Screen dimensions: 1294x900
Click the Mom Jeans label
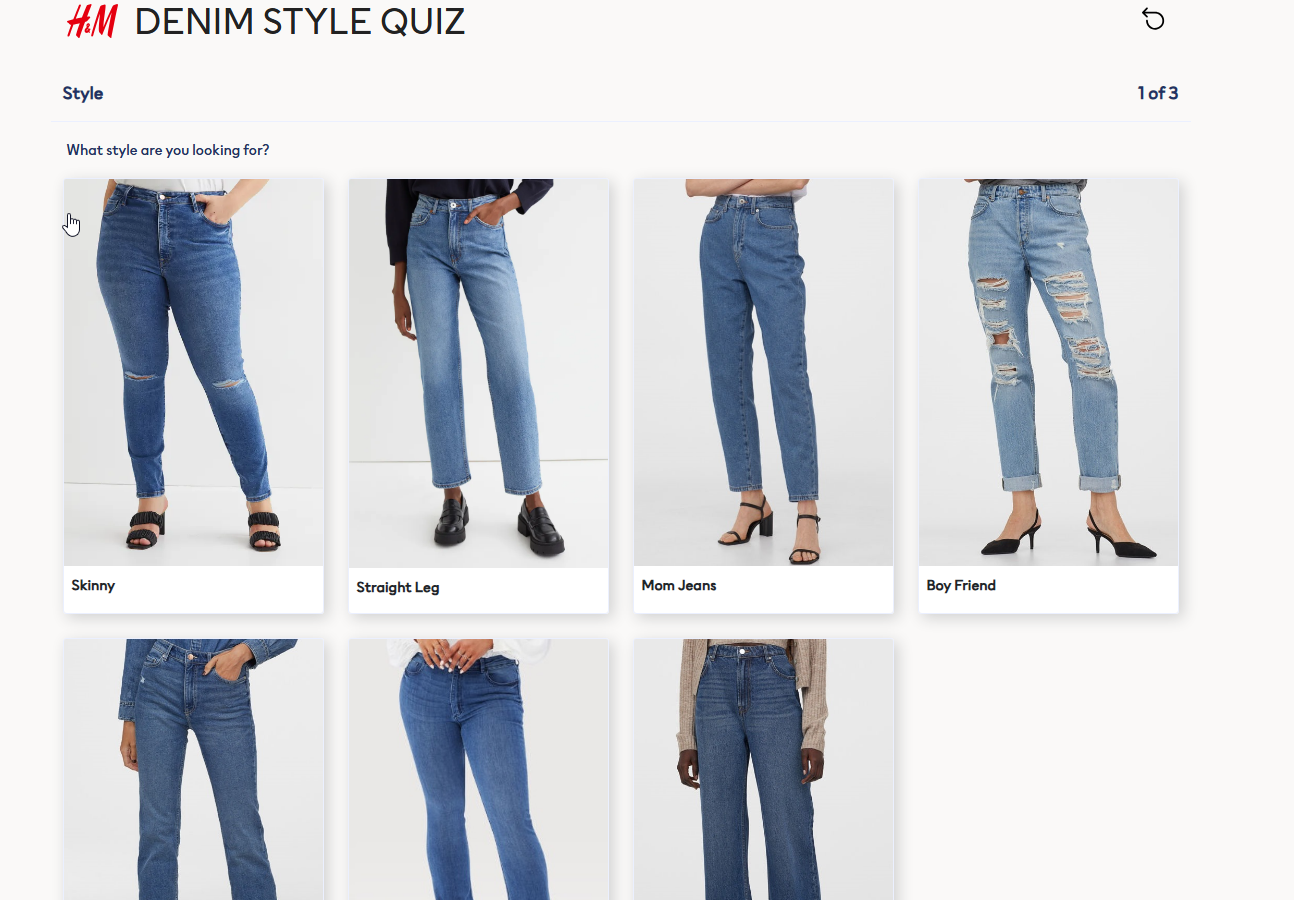coord(679,585)
